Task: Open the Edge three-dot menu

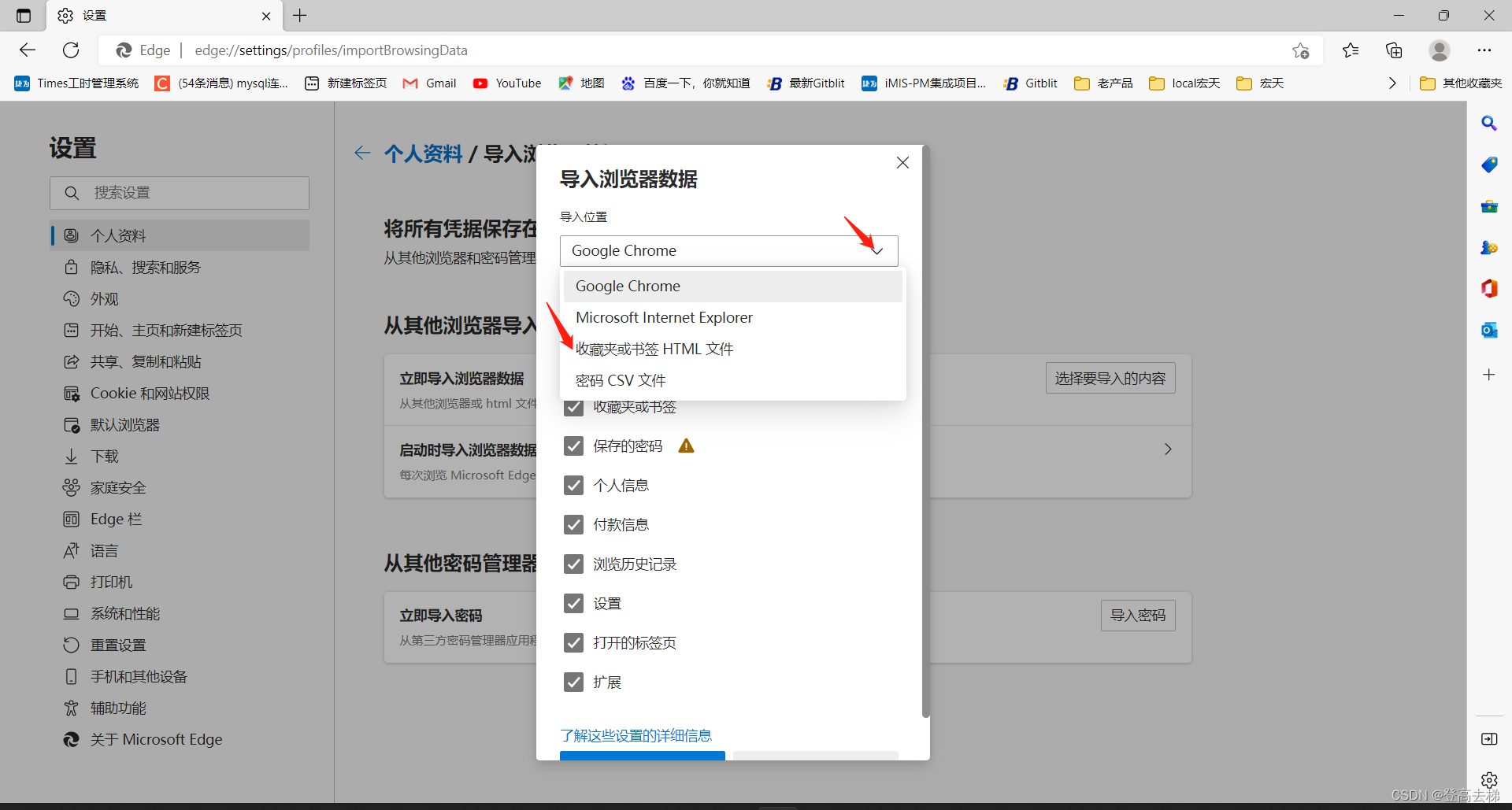Action: pos(1484,50)
